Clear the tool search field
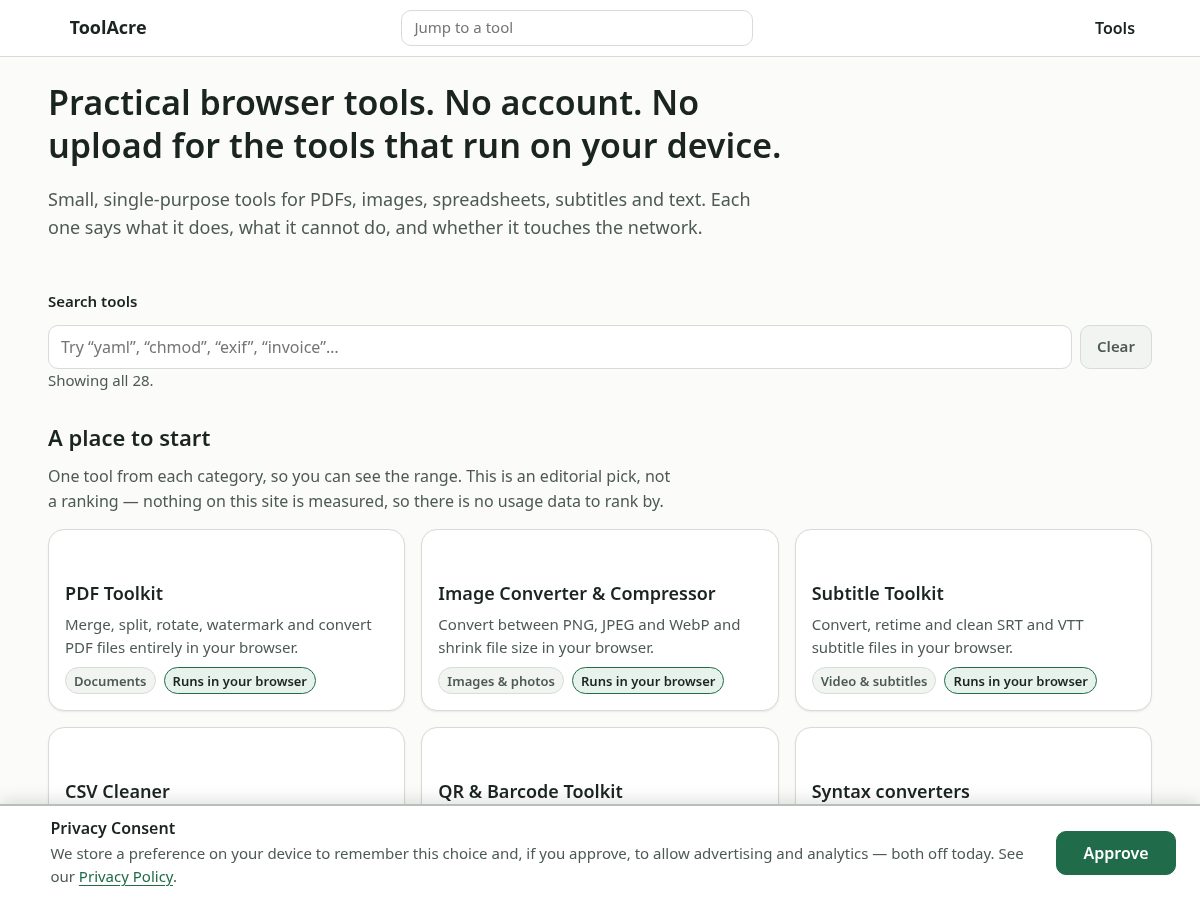1200x900 pixels. (1116, 347)
